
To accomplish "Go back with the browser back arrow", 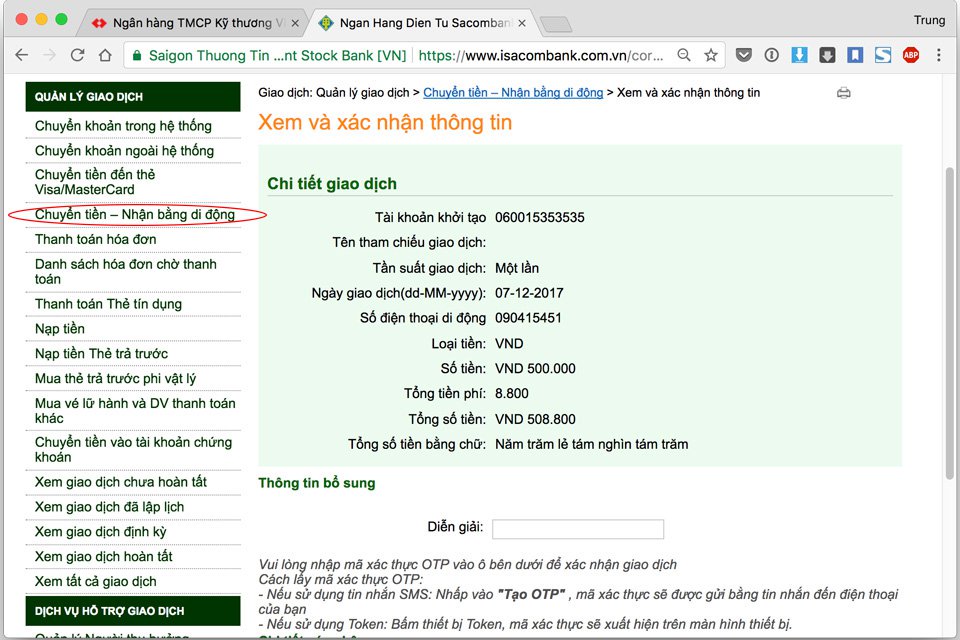I will (22, 55).
